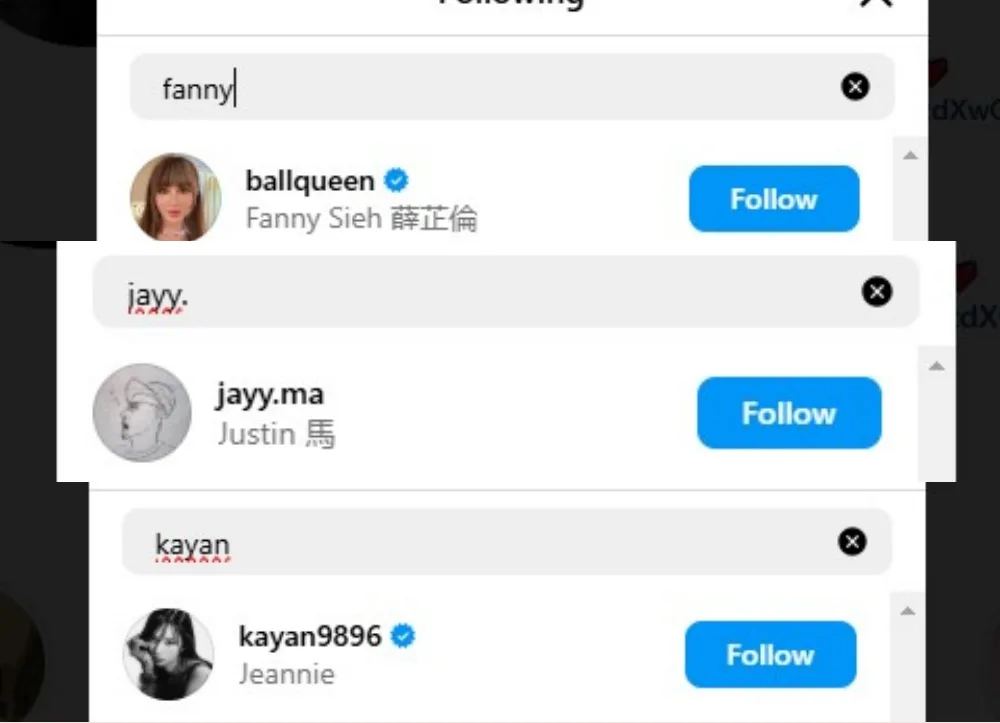
Task: Follow the ballqueen account
Action: click(x=774, y=199)
